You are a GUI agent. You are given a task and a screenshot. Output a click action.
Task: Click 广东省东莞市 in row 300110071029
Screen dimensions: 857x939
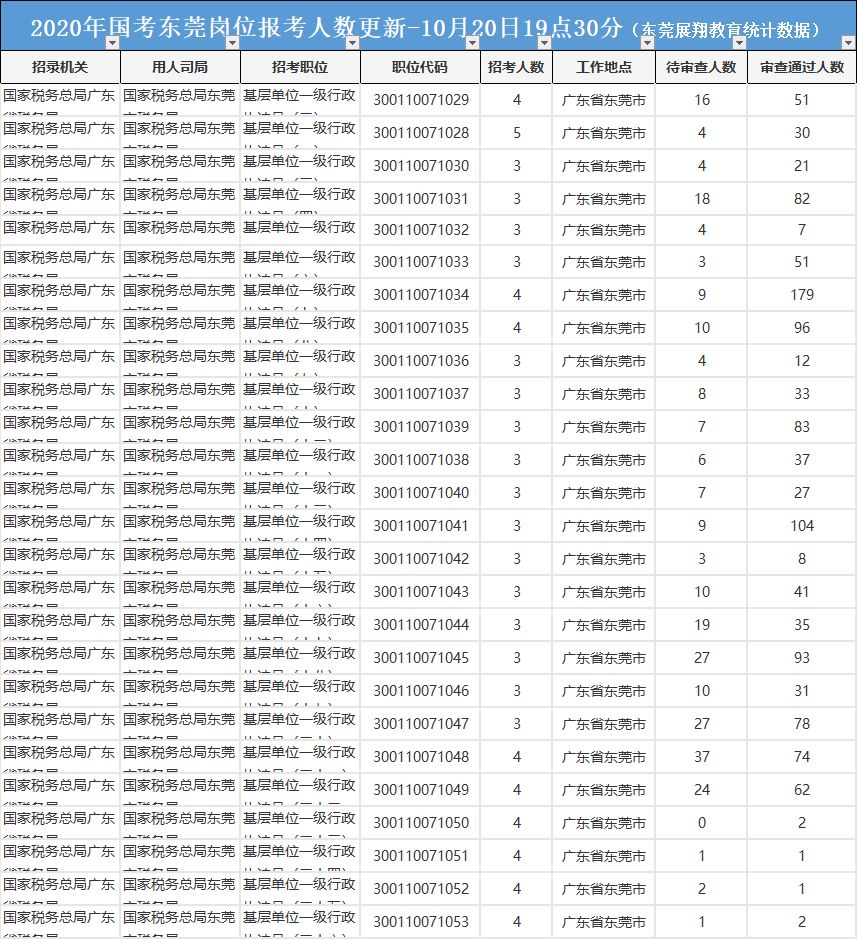(603, 100)
